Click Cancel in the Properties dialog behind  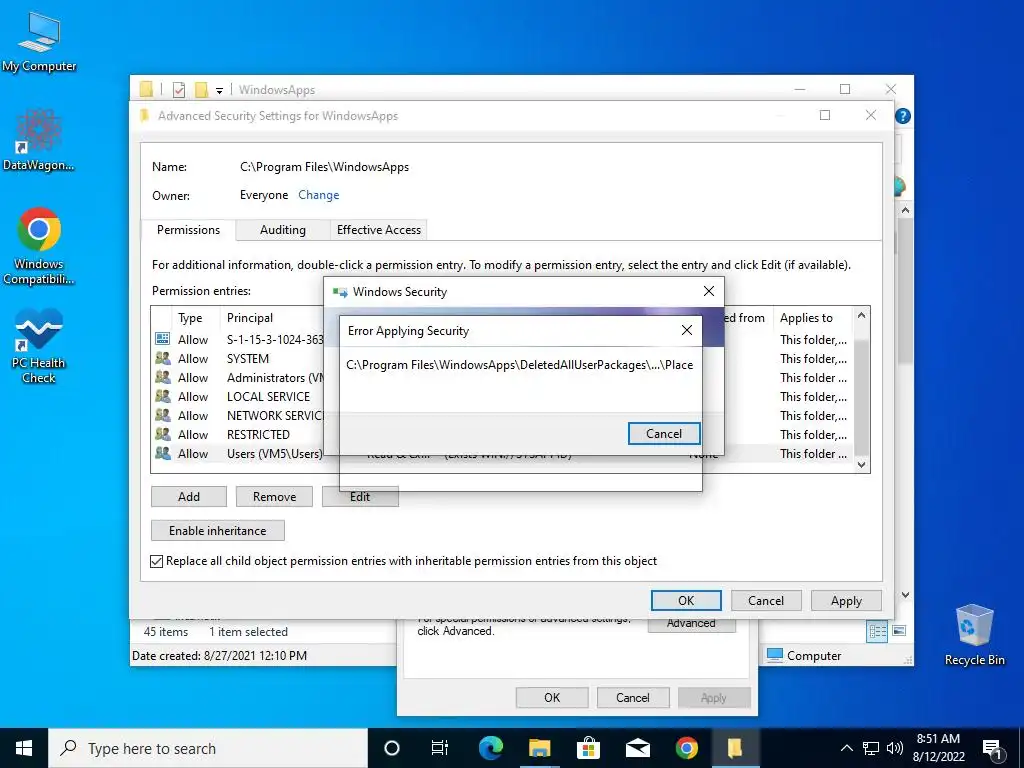pyautogui.click(x=632, y=697)
